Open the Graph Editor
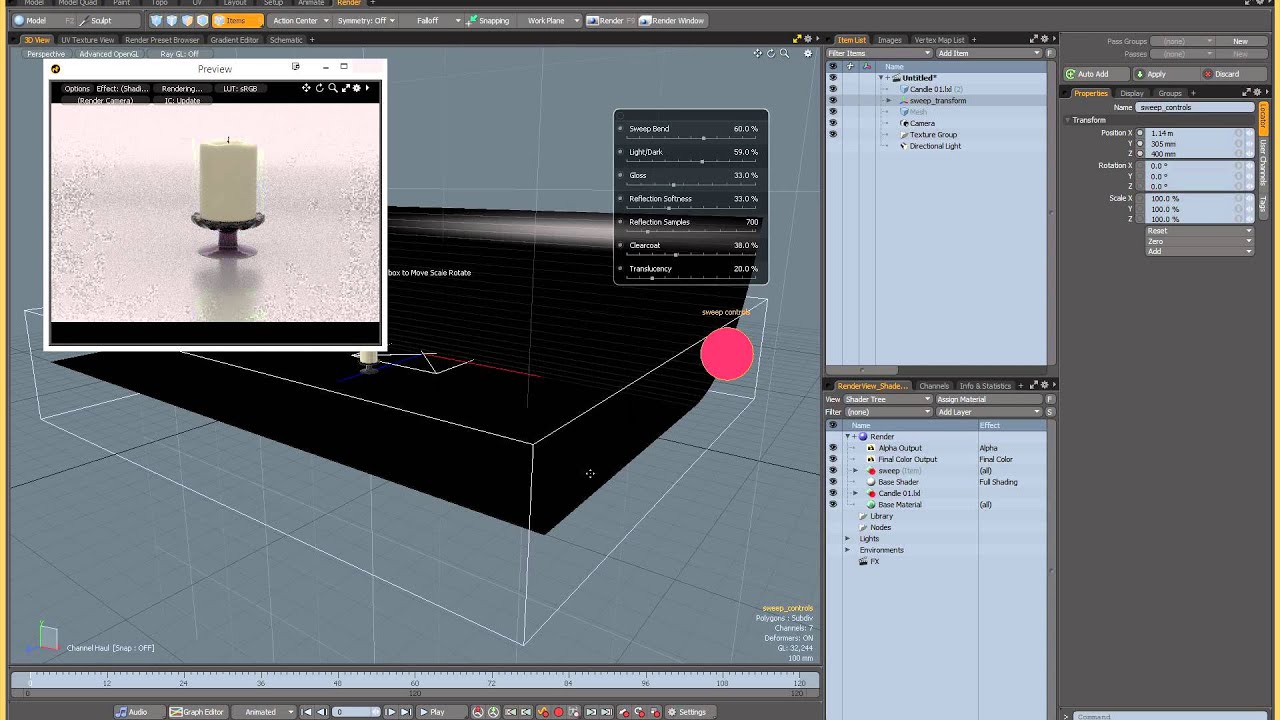This screenshot has width=1280, height=720. tap(197, 712)
